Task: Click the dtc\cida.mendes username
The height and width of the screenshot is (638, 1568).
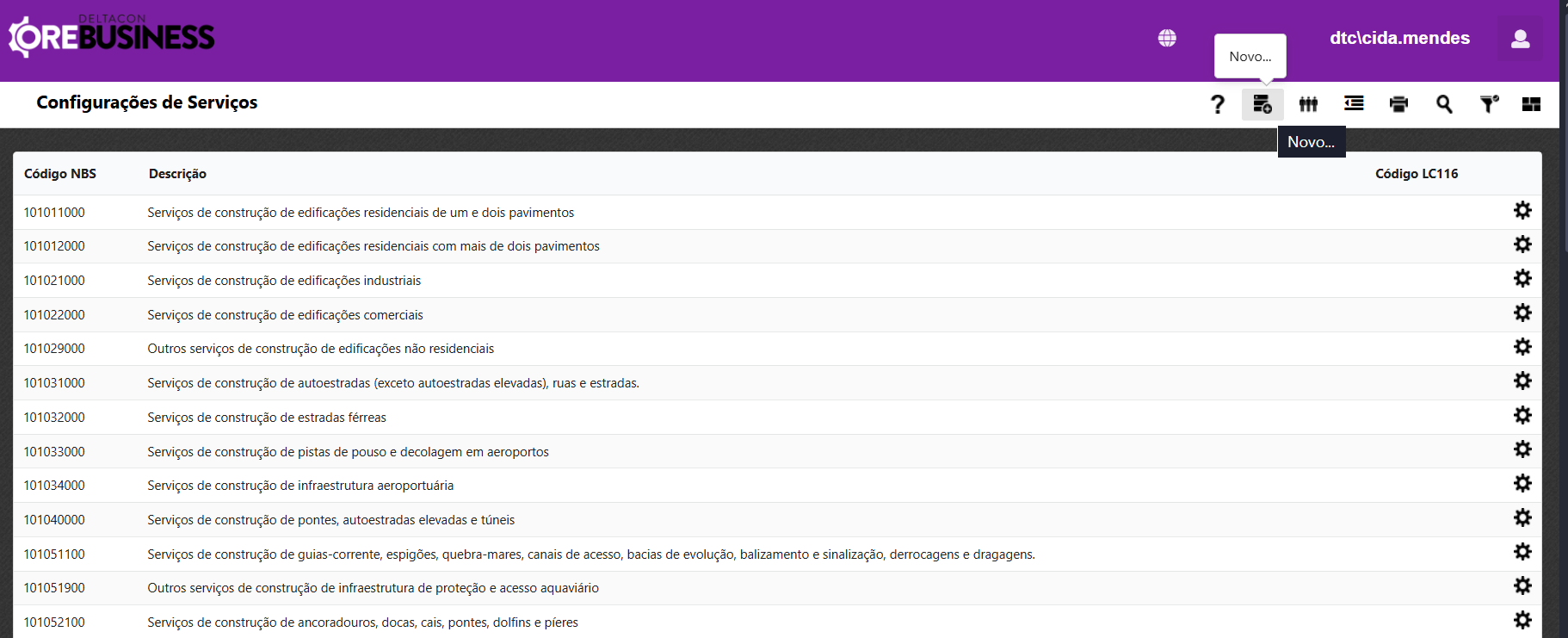Action: pyautogui.click(x=1399, y=38)
